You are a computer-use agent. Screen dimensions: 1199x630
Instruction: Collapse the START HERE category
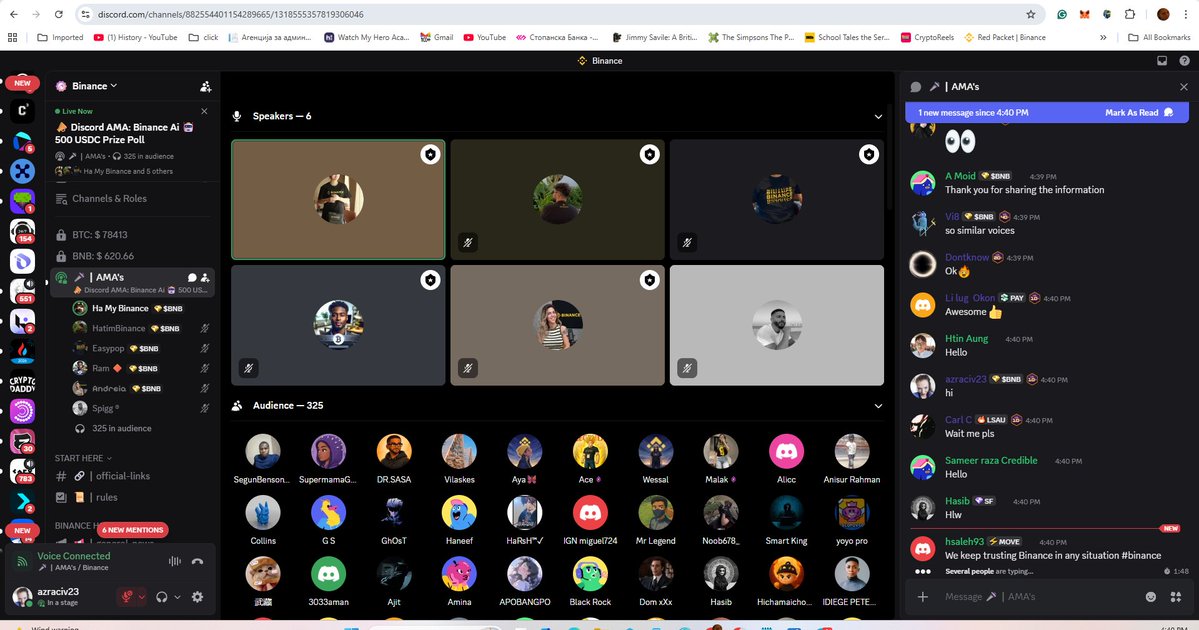coord(83,458)
